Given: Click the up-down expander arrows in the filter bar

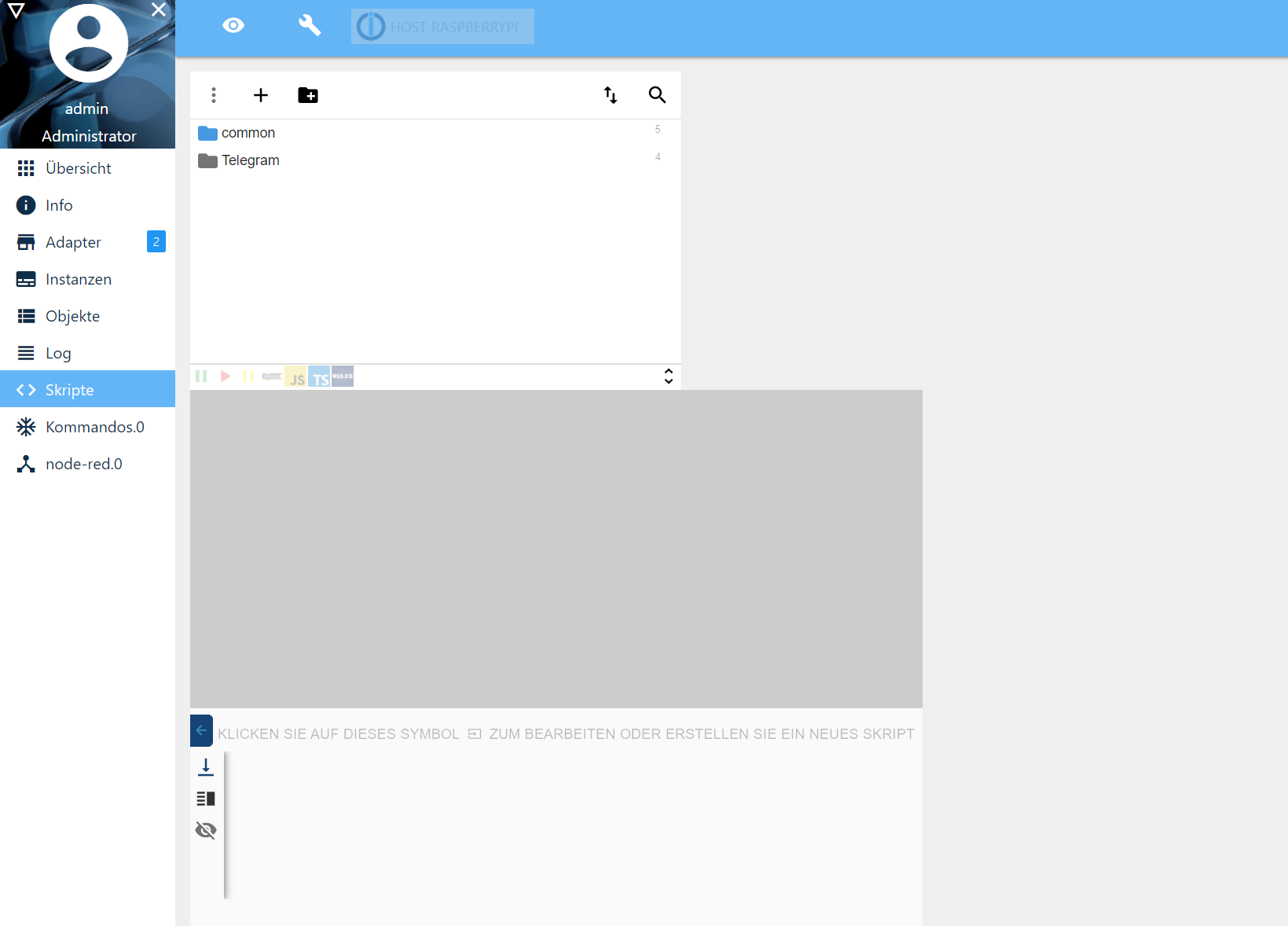Looking at the screenshot, I should [x=669, y=377].
